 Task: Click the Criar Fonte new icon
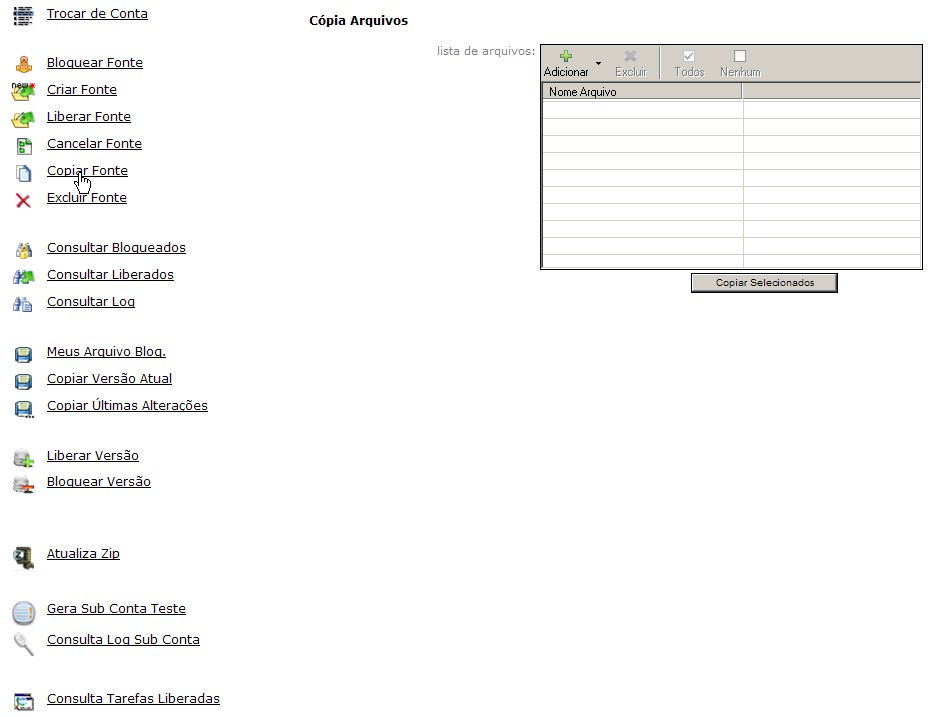23,91
